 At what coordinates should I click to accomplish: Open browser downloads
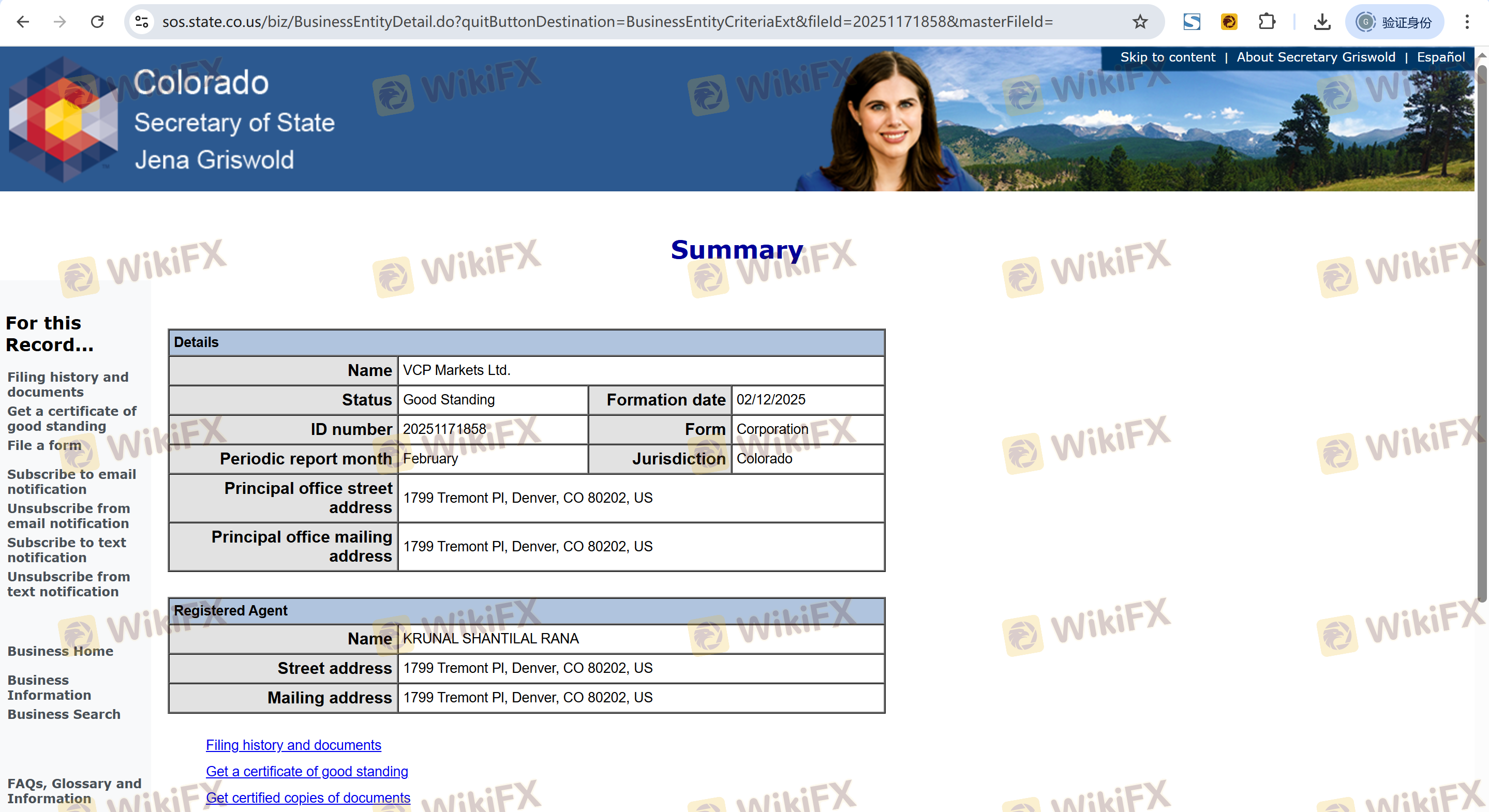pyautogui.click(x=1322, y=22)
